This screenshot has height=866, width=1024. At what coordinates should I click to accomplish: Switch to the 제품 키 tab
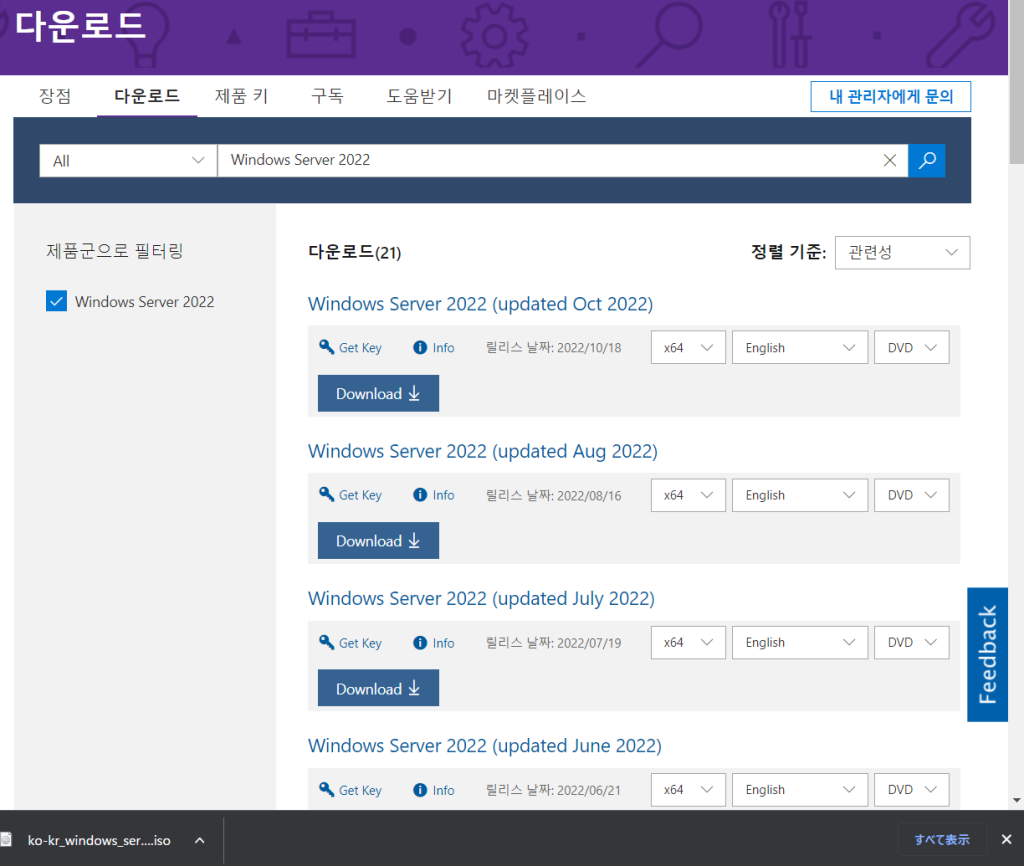[x=241, y=96]
